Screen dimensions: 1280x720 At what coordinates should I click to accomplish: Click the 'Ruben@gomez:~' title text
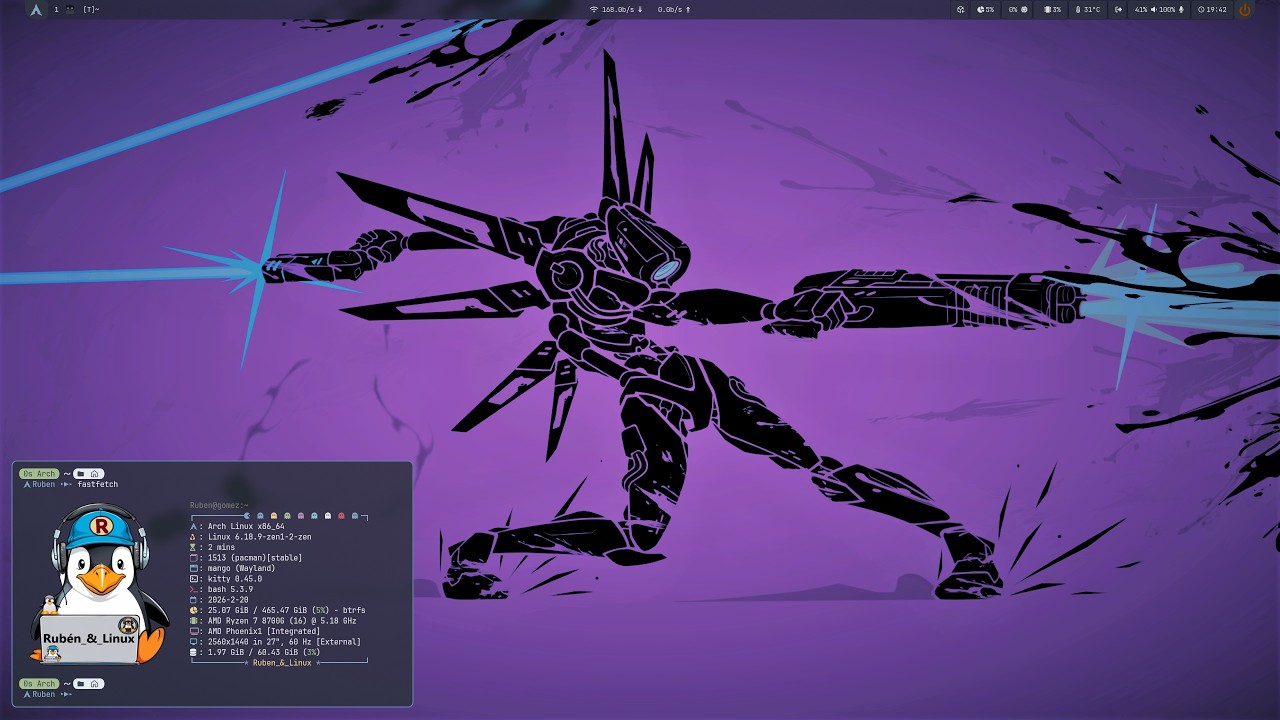click(219, 505)
